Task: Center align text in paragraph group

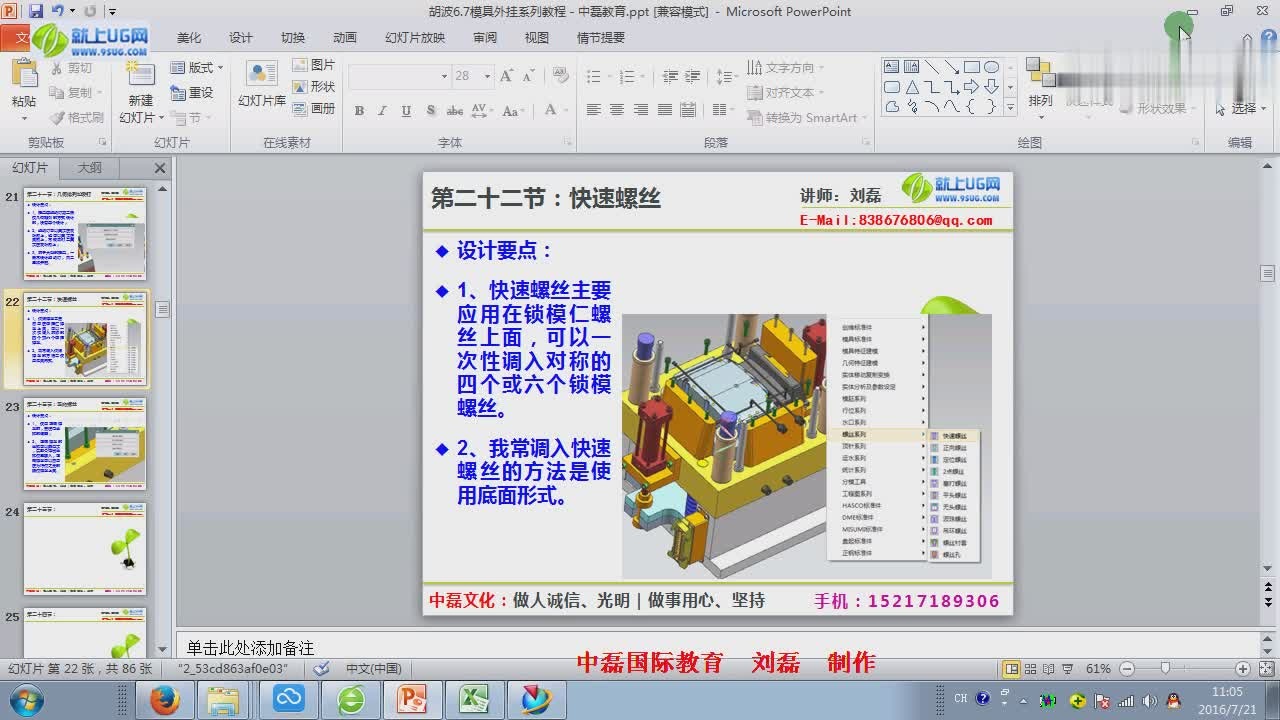Action: [617, 110]
